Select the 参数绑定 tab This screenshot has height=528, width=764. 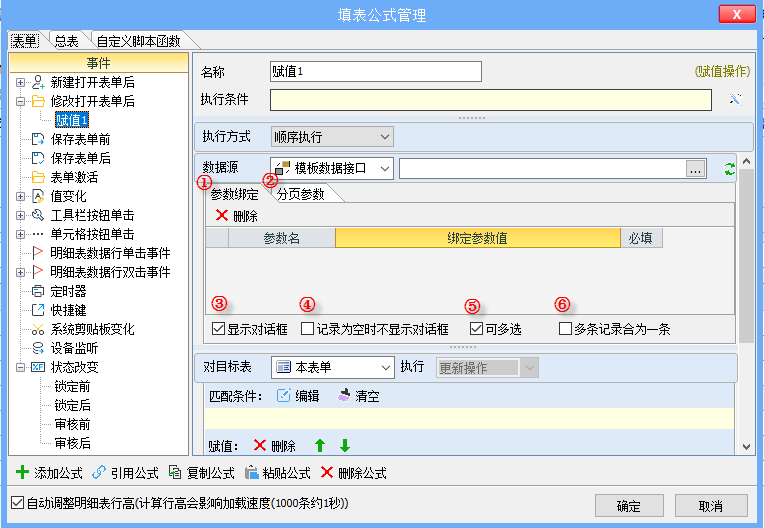[234, 194]
